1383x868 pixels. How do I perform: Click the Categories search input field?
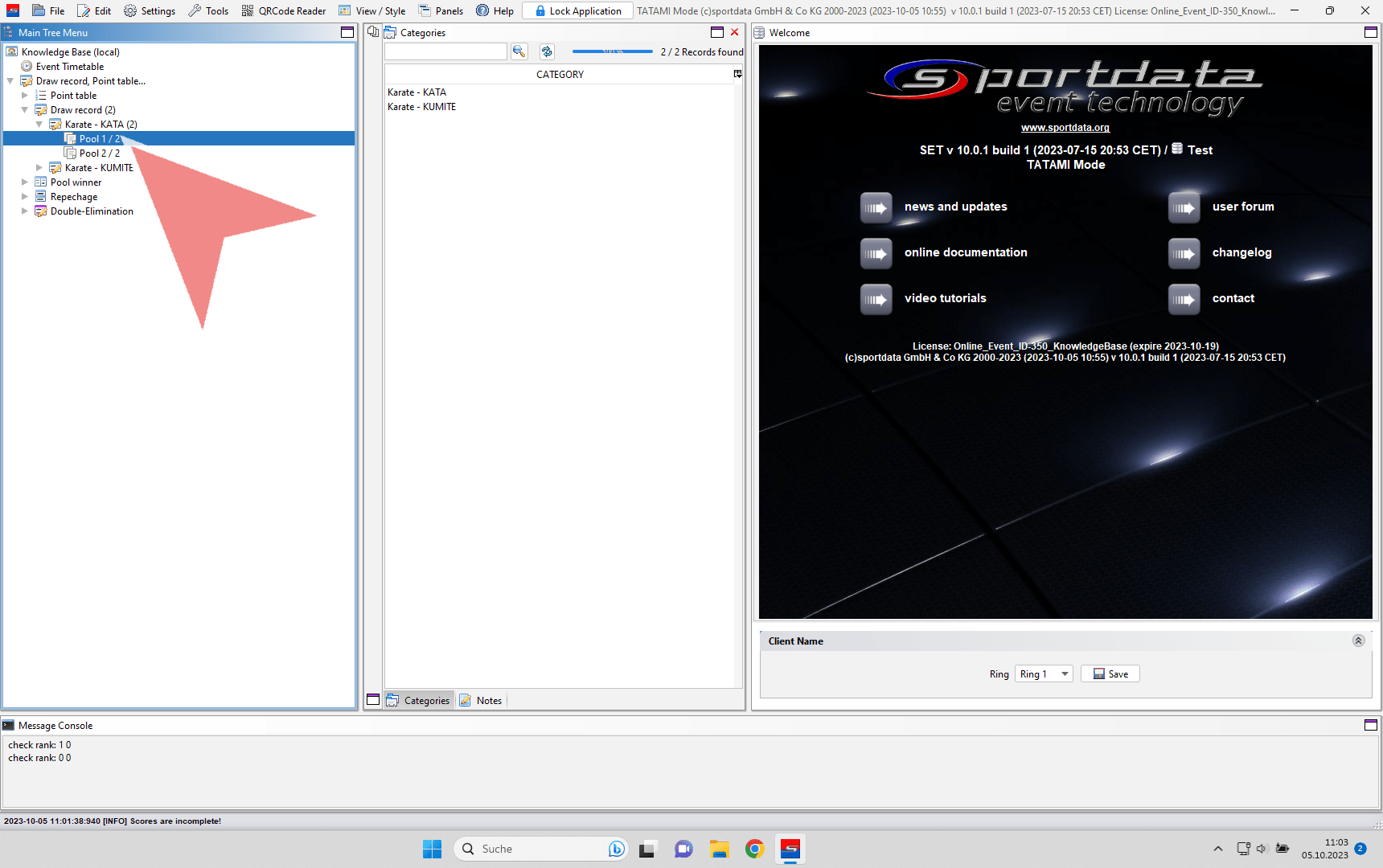pyautogui.click(x=445, y=51)
